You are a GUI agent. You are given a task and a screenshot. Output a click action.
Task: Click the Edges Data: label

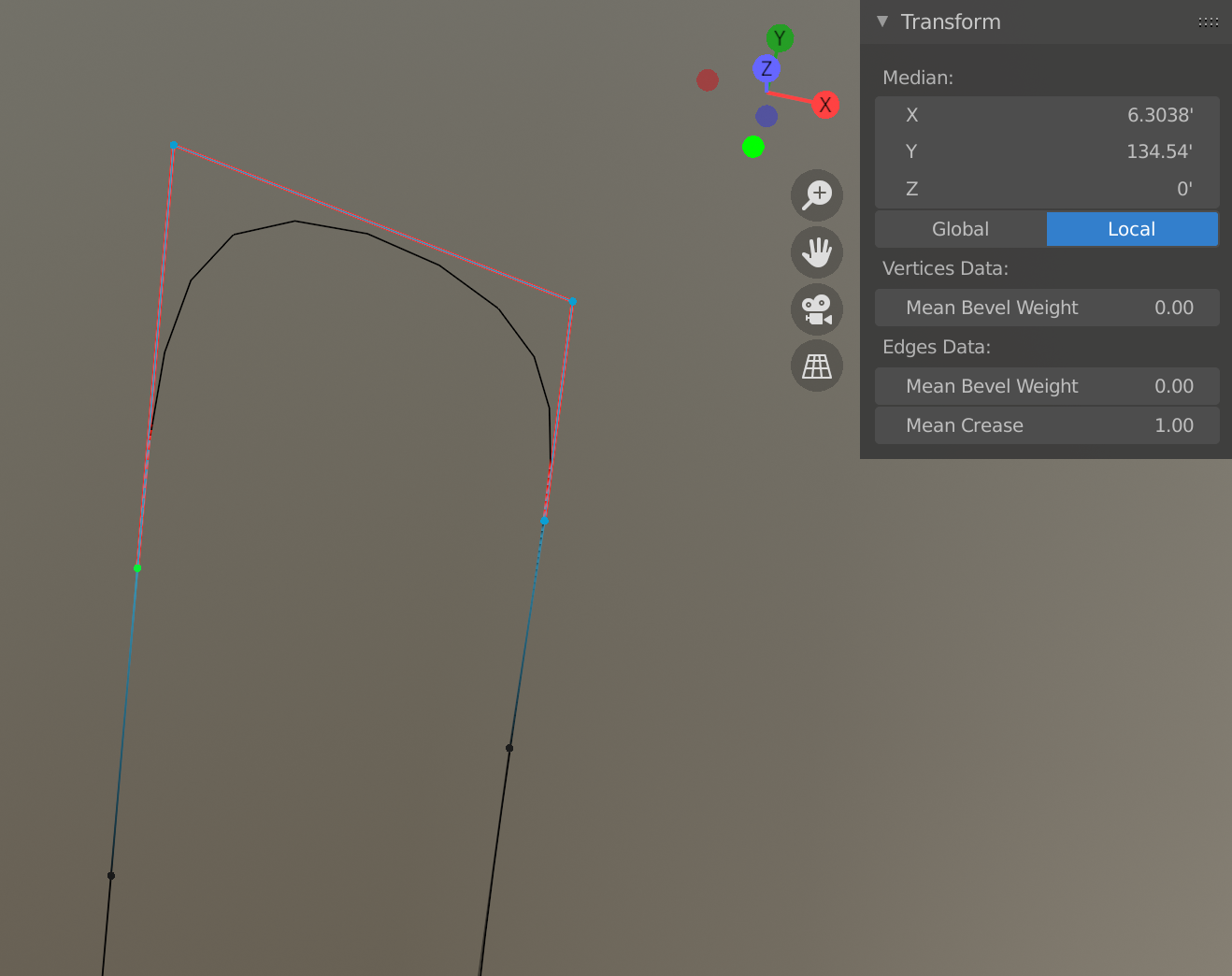point(937,347)
